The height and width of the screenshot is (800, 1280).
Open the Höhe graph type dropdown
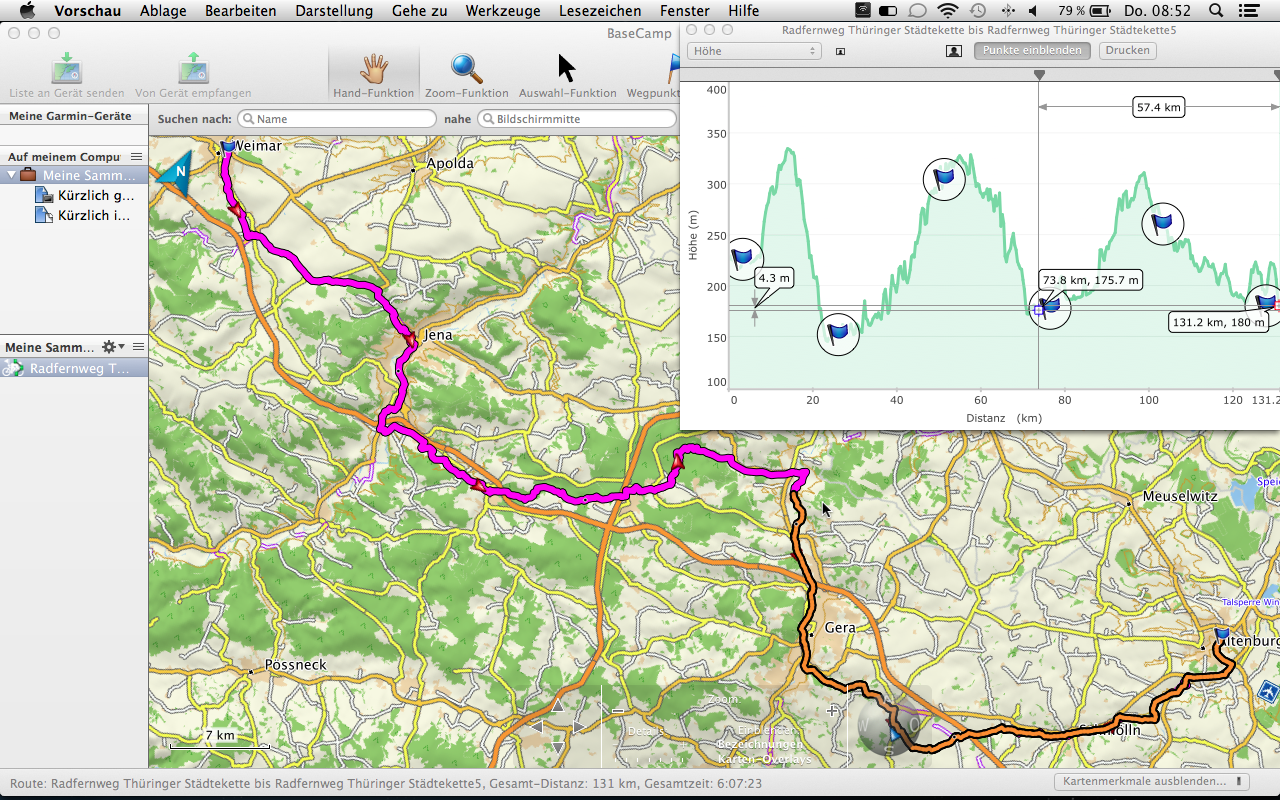pos(754,51)
